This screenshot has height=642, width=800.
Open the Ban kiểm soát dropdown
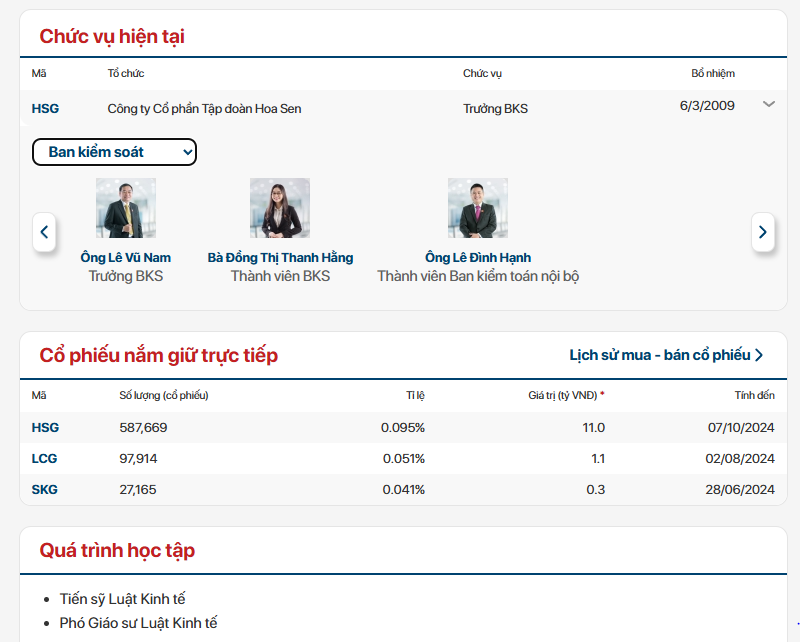tap(115, 152)
